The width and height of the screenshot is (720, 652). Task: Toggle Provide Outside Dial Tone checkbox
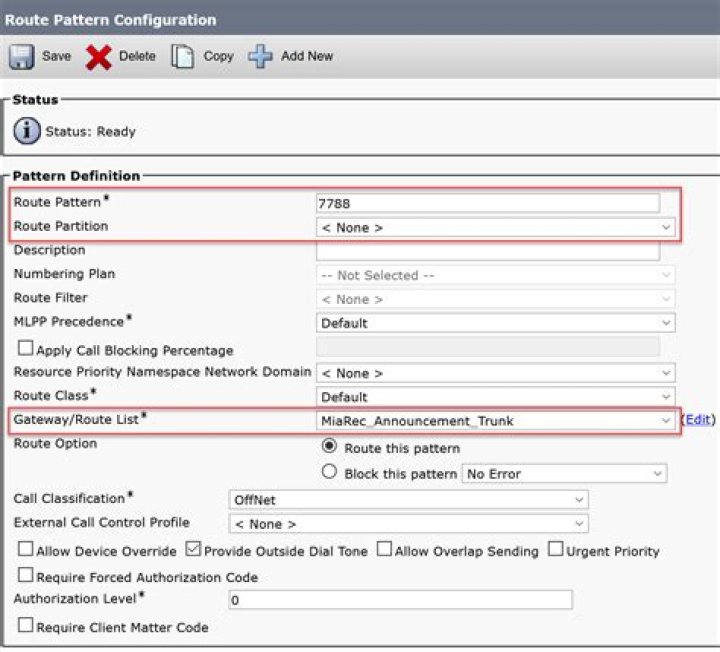click(193, 551)
